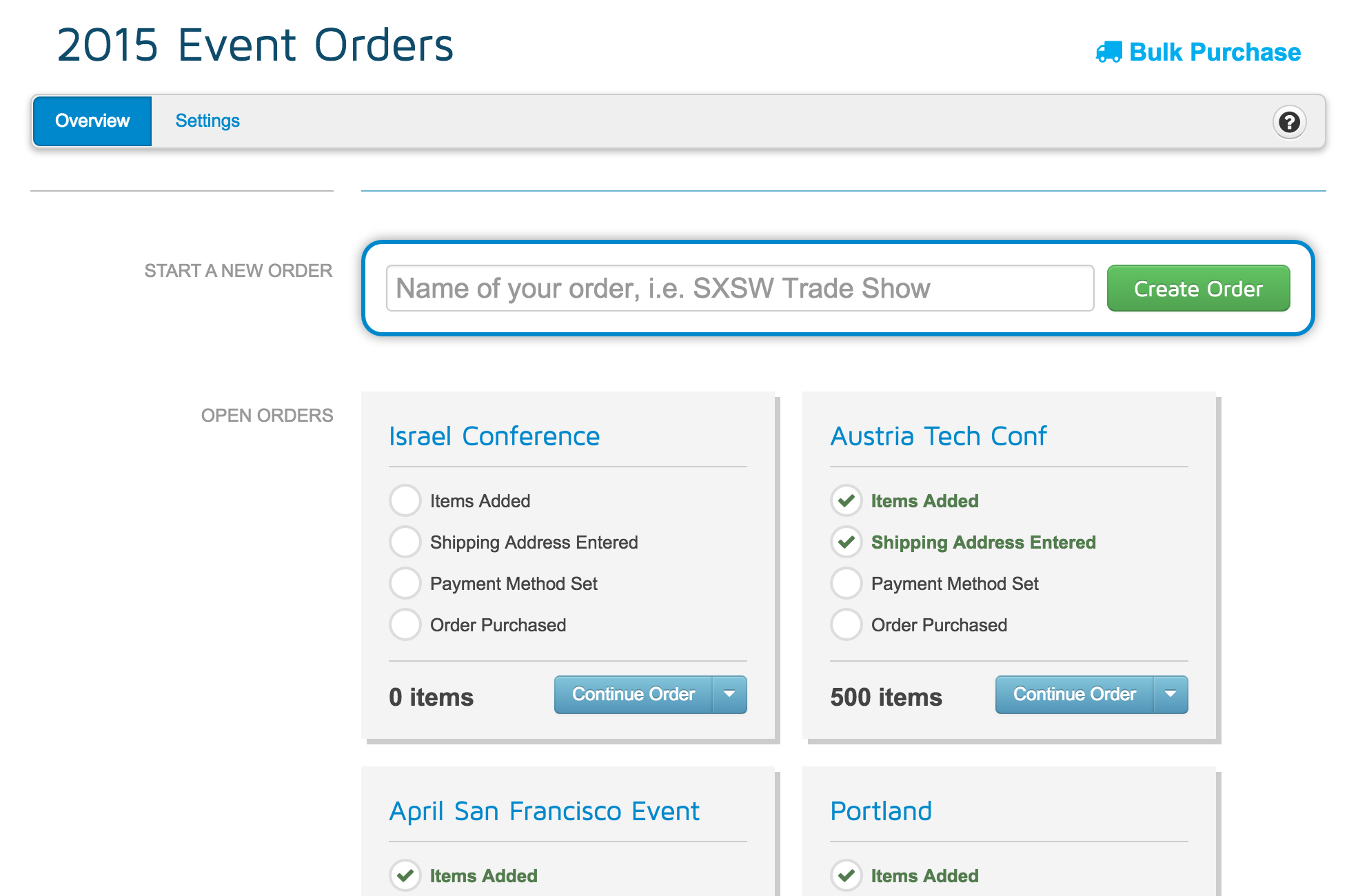Focus the order name input field
The image size is (1358, 896).
(x=740, y=288)
